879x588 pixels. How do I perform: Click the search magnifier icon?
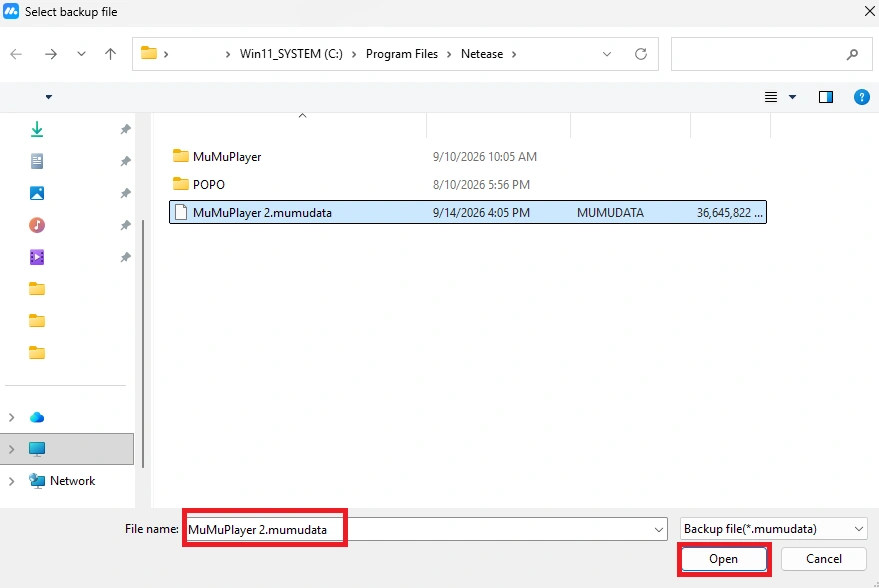[852, 54]
